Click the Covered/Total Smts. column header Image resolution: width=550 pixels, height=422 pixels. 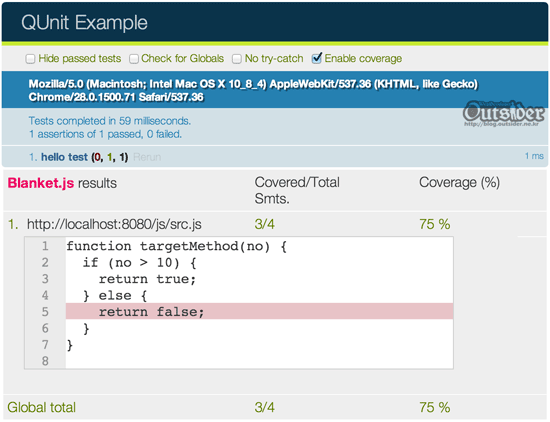click(x=297, y=190)
